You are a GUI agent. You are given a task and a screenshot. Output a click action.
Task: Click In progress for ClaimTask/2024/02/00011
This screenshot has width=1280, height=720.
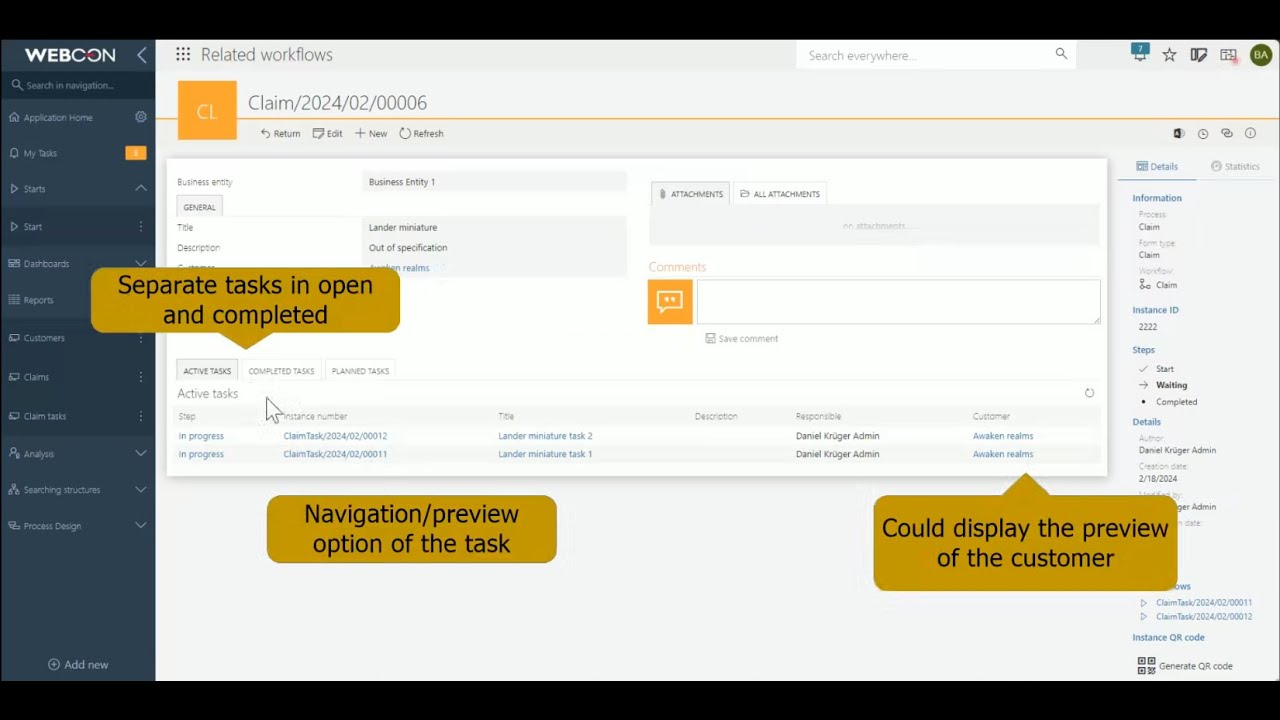point(201,454)
